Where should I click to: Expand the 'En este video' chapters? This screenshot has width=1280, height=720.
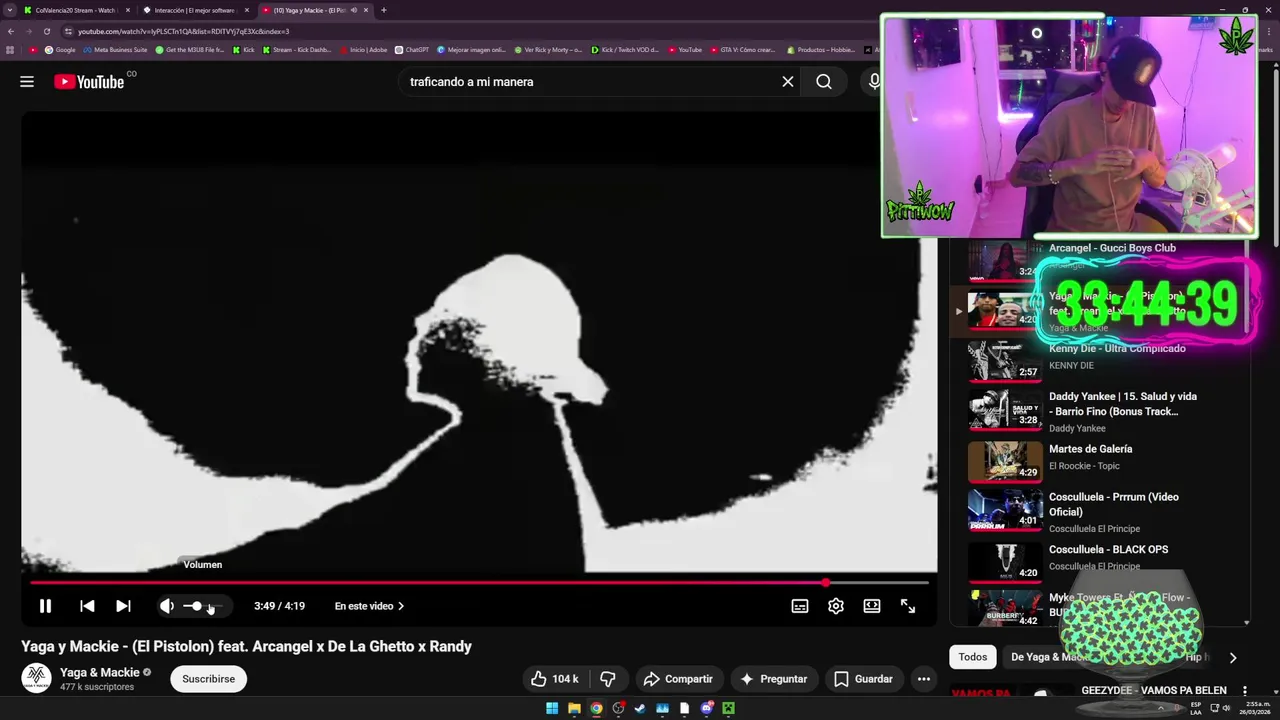pos(370,606)
